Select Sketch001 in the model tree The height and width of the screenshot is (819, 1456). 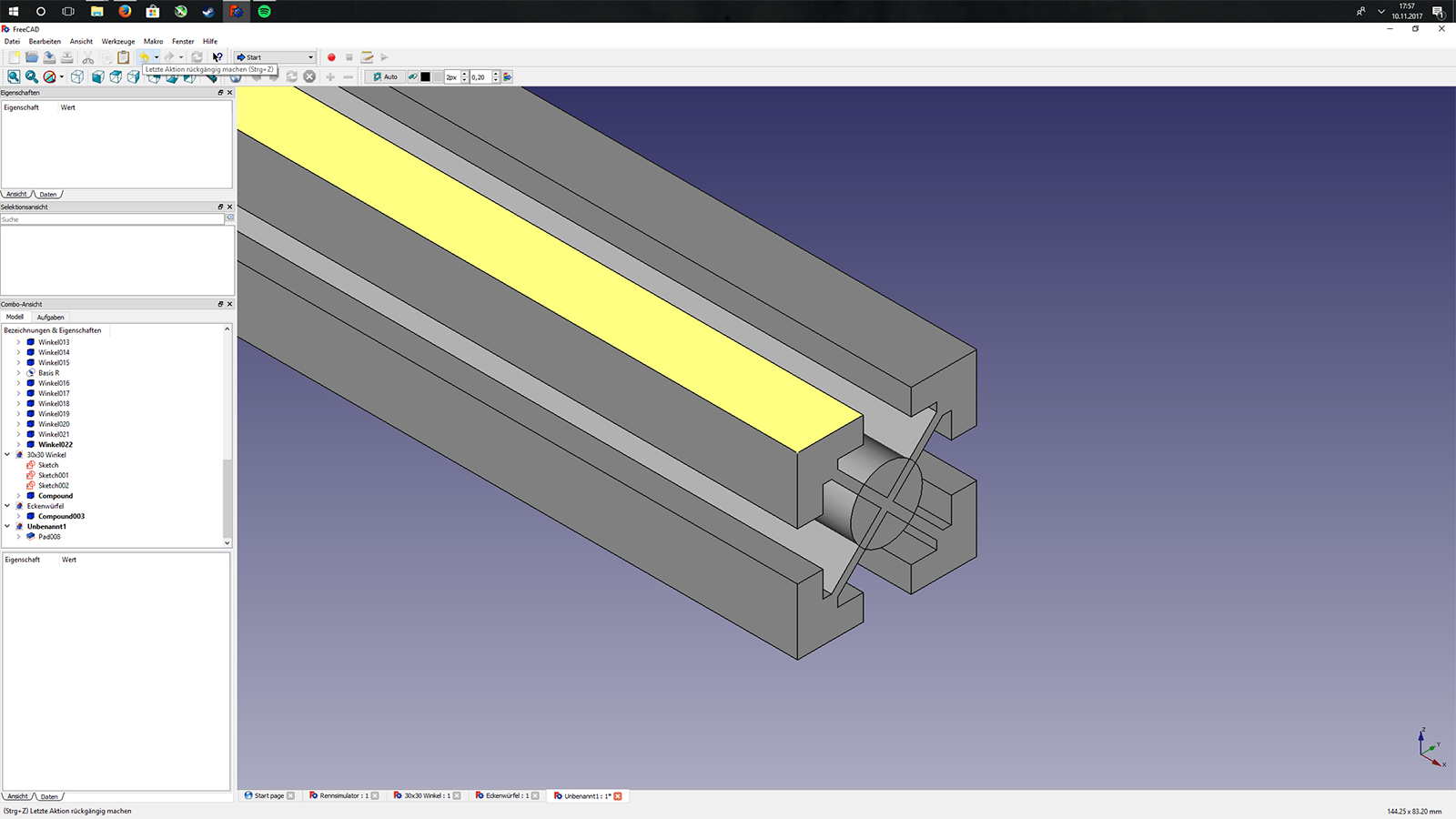pyautogui.click(x=53, y=476)
